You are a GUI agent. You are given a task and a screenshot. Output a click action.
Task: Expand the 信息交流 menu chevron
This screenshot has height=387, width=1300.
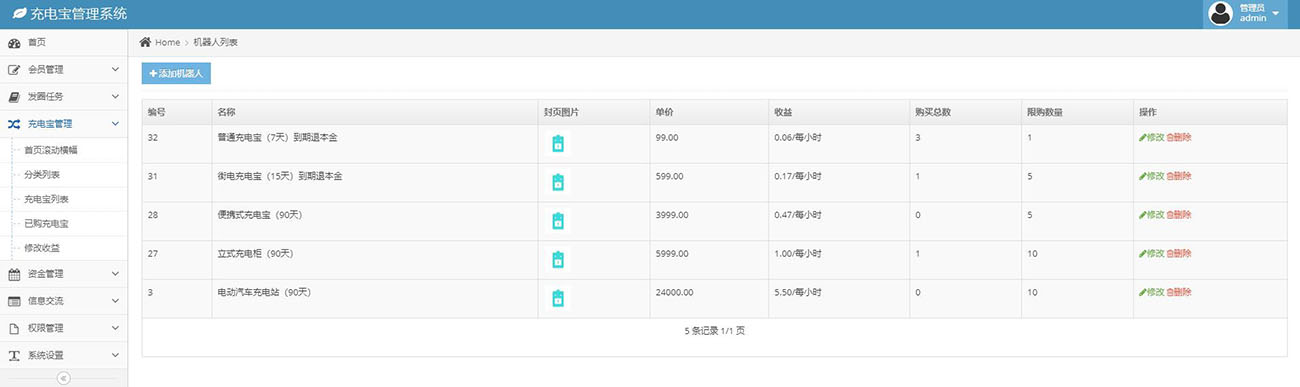[x=115, y=301]
